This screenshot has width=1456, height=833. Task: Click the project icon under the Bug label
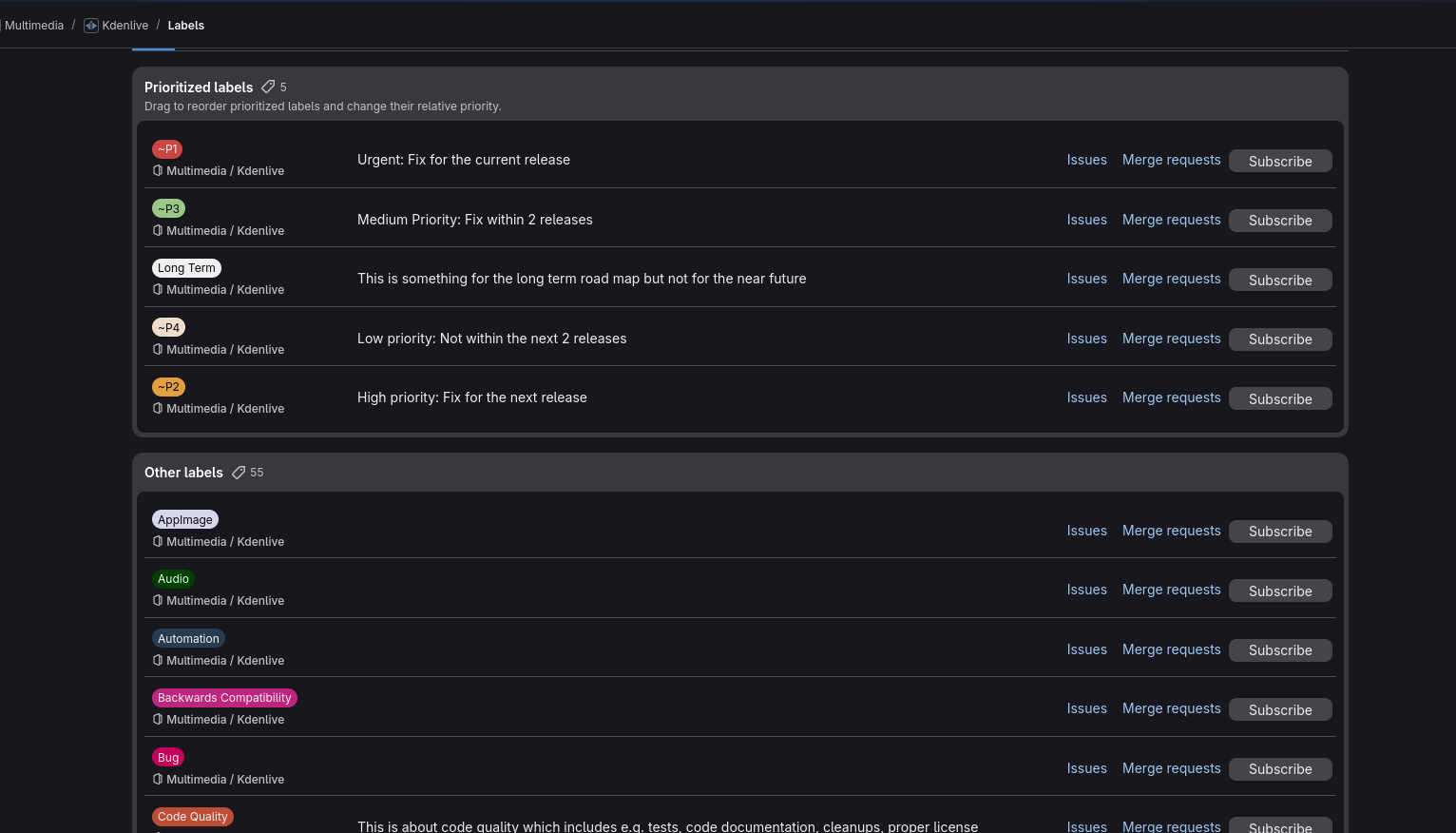(158, 780)
